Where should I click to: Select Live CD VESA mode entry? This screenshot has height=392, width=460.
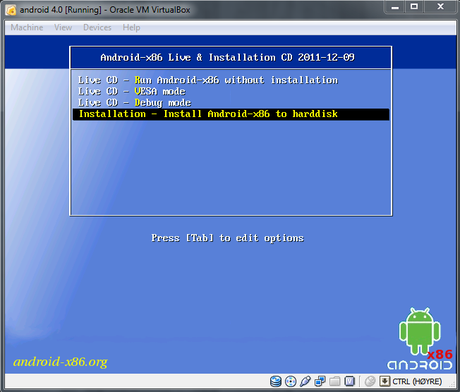pos(231,91)
